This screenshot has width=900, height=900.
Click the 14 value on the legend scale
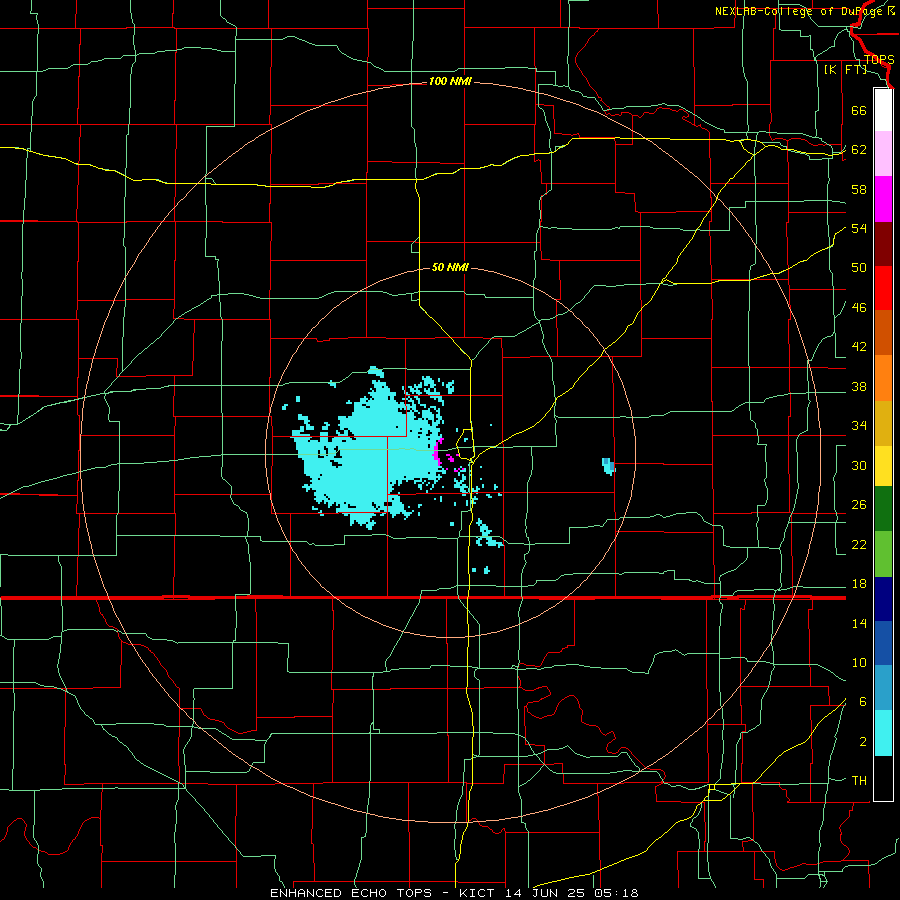(x=859, y=623)
